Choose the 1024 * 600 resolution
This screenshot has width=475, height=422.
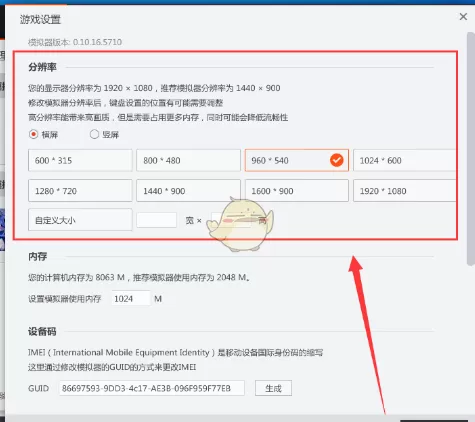(405, 160)
